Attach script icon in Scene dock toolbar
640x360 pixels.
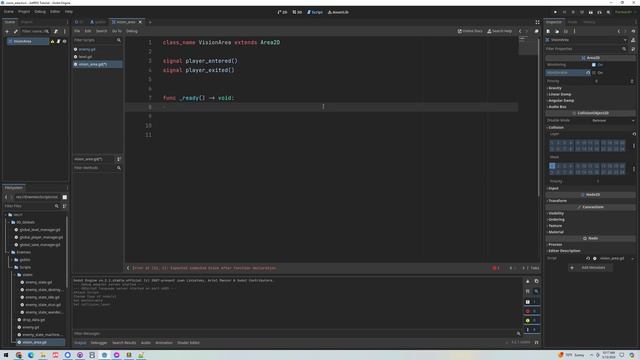click(x=56, y=31)
